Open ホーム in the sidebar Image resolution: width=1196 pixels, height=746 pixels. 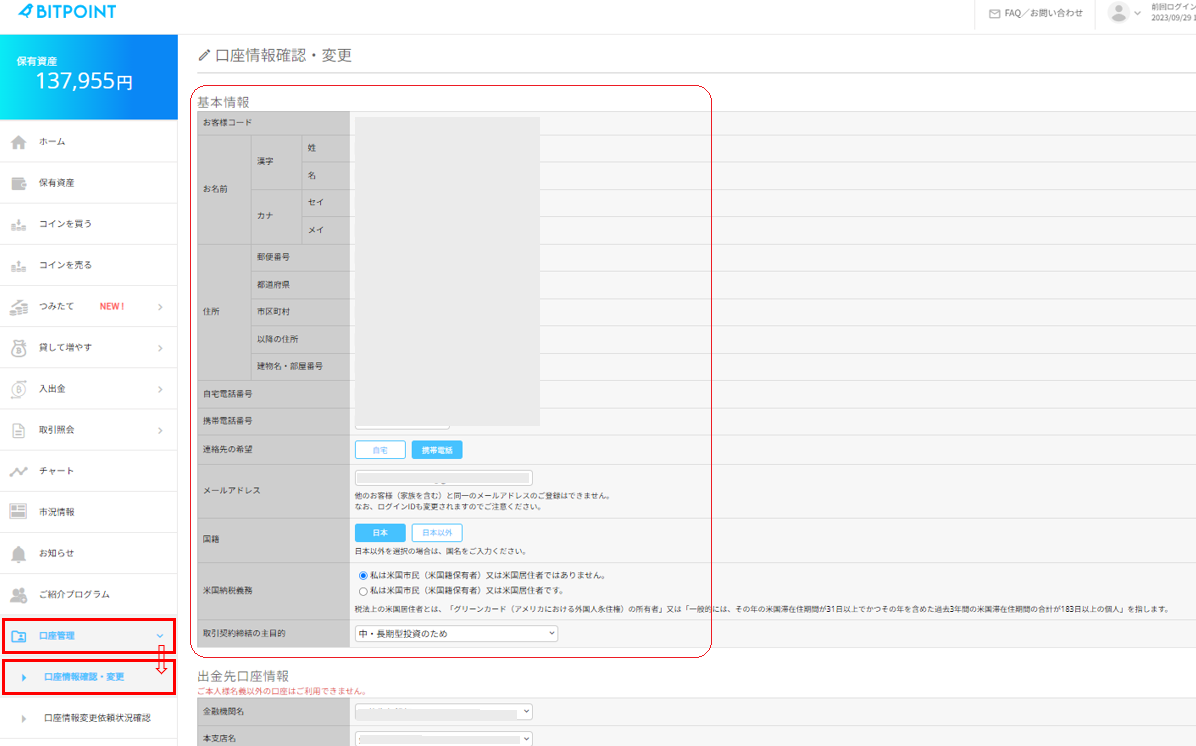(x=88, y=142)
